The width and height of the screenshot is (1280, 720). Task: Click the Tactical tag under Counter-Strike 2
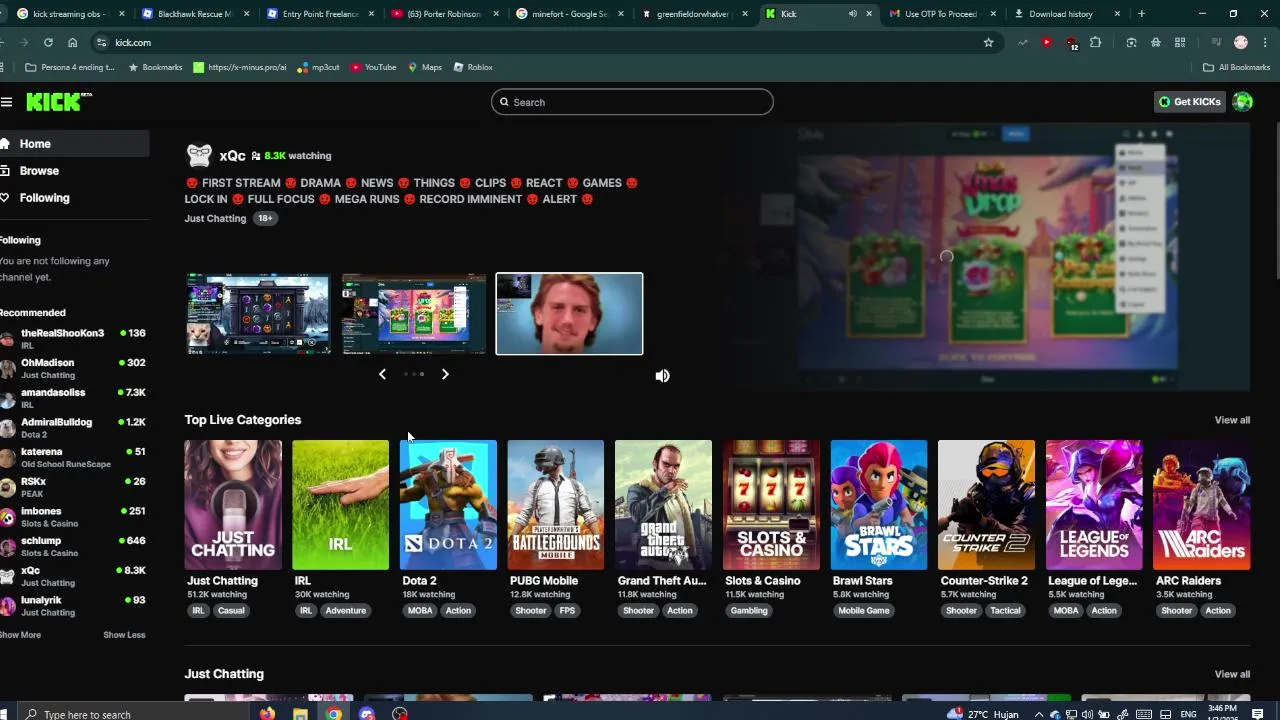click(1006, 611)
